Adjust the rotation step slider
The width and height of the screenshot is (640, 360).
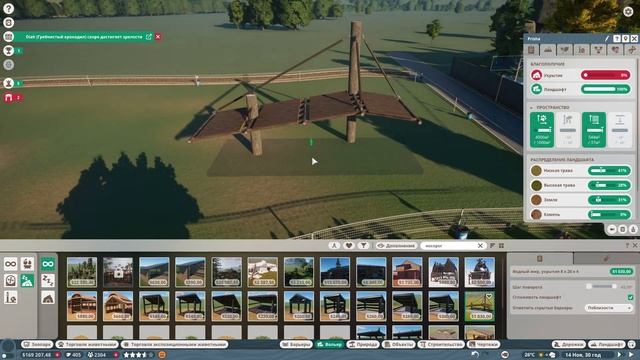point(601,287)
